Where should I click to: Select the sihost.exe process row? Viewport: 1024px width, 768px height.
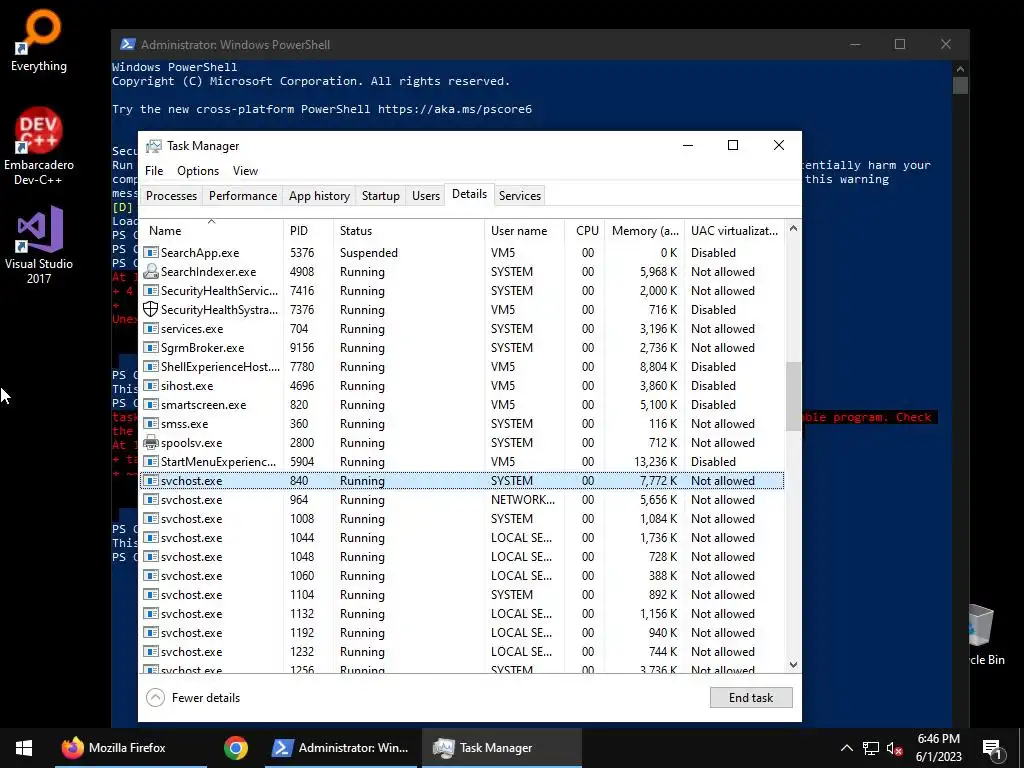[462, 386]
